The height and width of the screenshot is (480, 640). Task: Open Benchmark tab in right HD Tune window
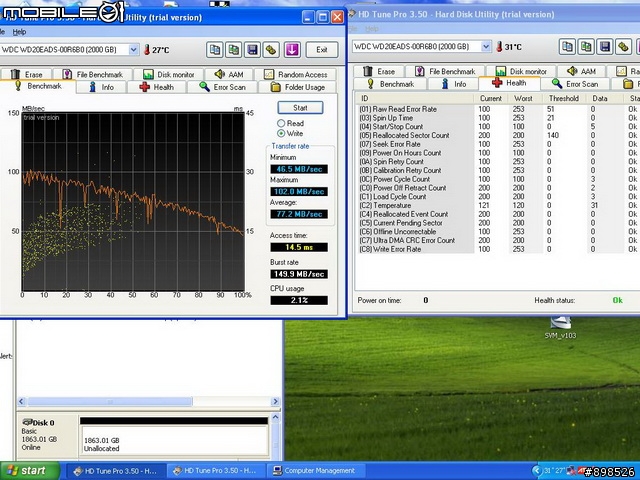(391, 84)
